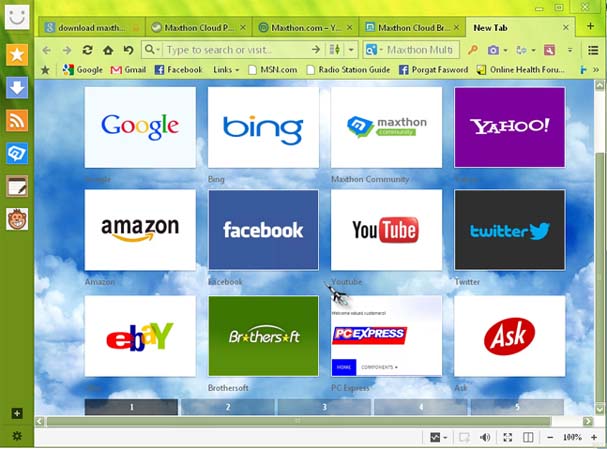Open the Radio Station Guide bookmark
607x449 pixels.
(x=348, y=70)
